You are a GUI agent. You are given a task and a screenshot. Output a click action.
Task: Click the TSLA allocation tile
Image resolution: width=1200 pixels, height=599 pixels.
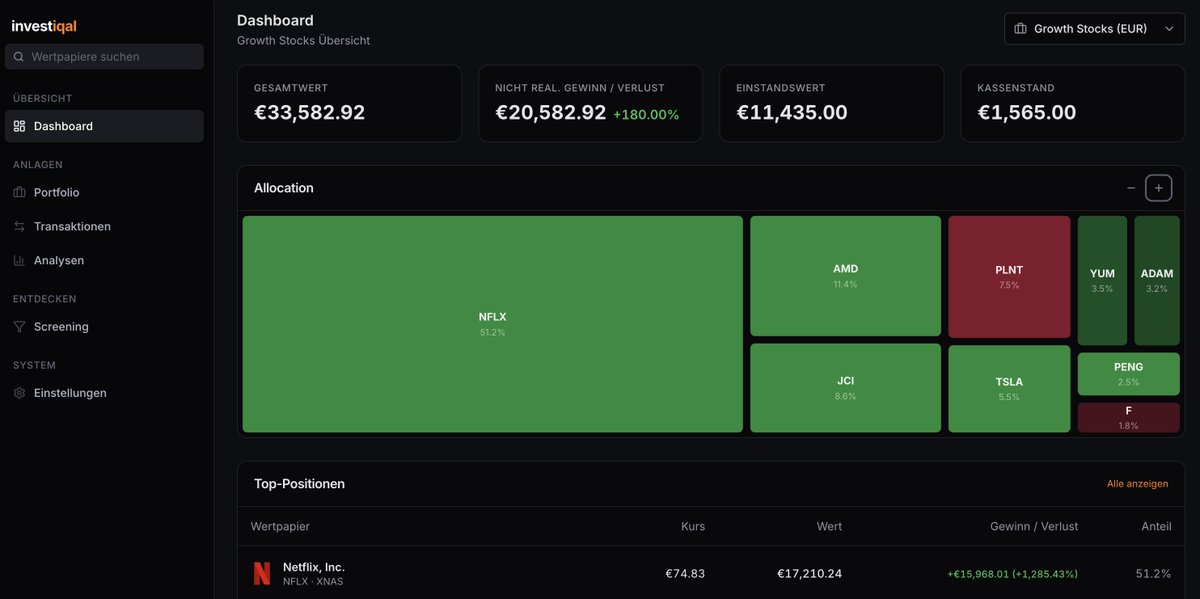click(x=1009, y=389)
